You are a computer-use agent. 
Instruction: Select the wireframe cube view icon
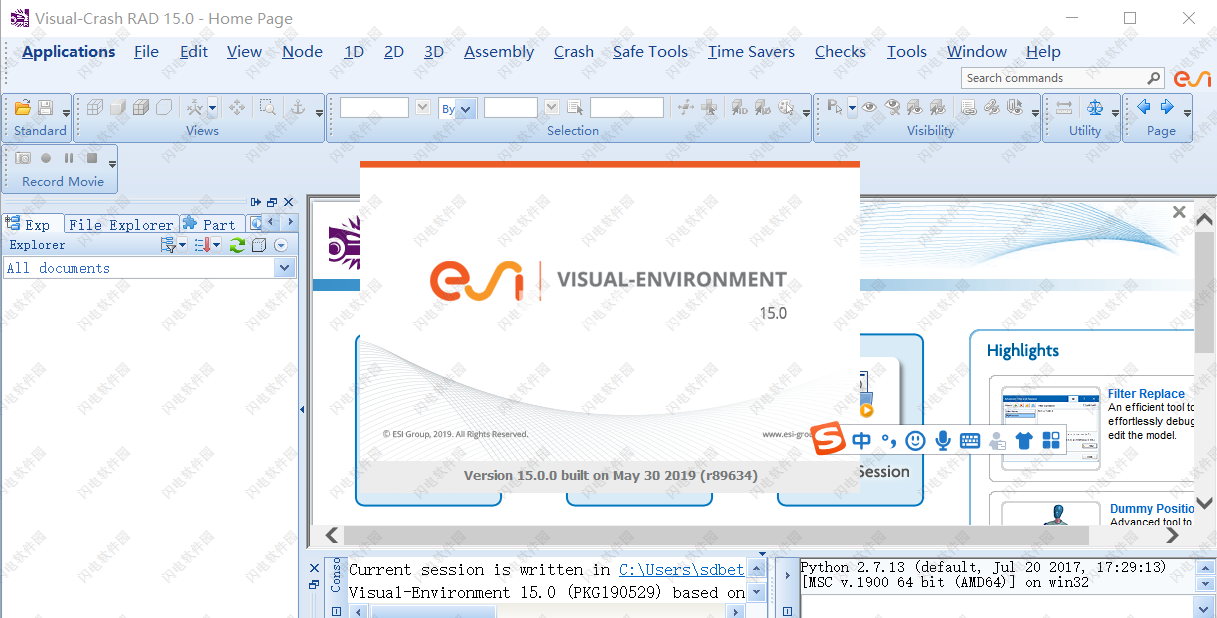click(96, 107)
